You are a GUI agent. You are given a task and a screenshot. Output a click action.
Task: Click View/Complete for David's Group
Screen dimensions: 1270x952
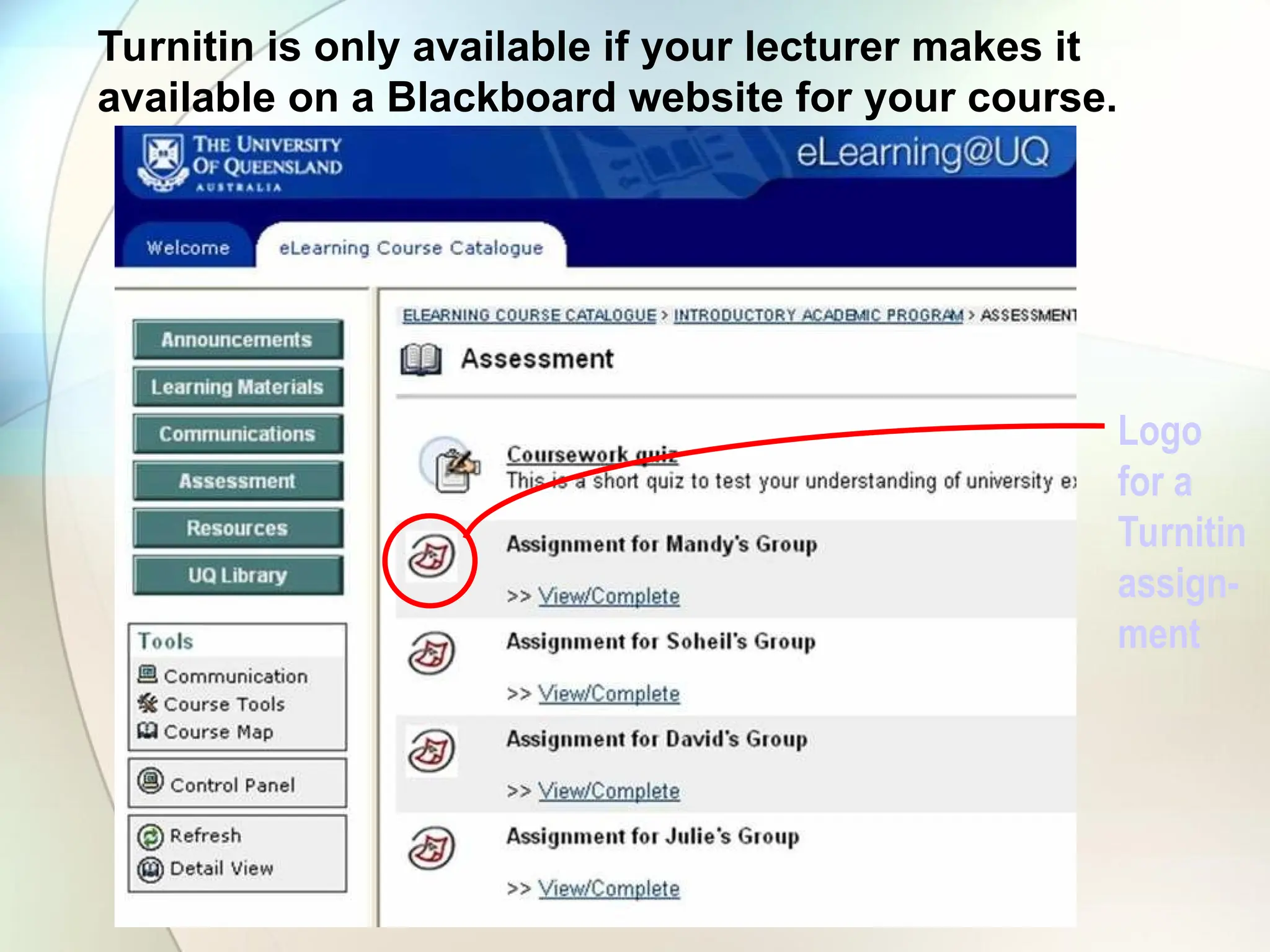609,791
